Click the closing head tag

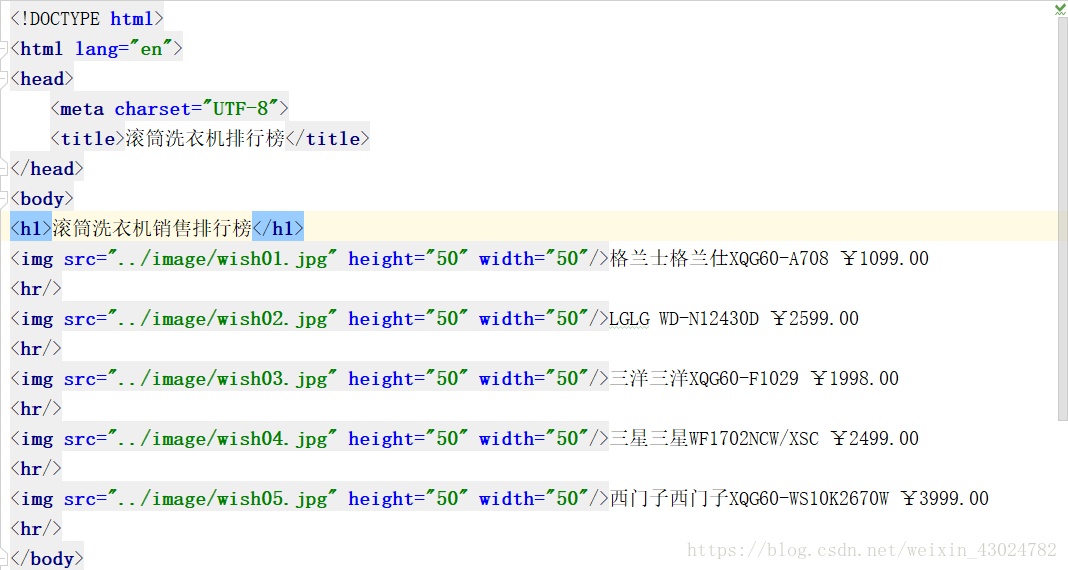pos(47,169)
